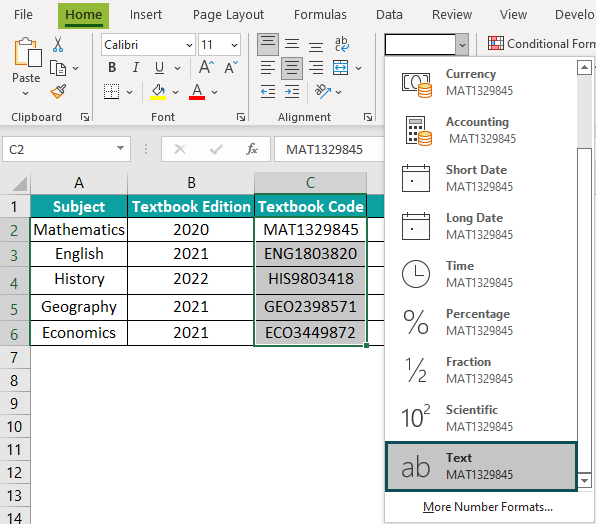Screen dimensions: 596x524
Task: Select the Format Painter brush
Action: point(58,92)
